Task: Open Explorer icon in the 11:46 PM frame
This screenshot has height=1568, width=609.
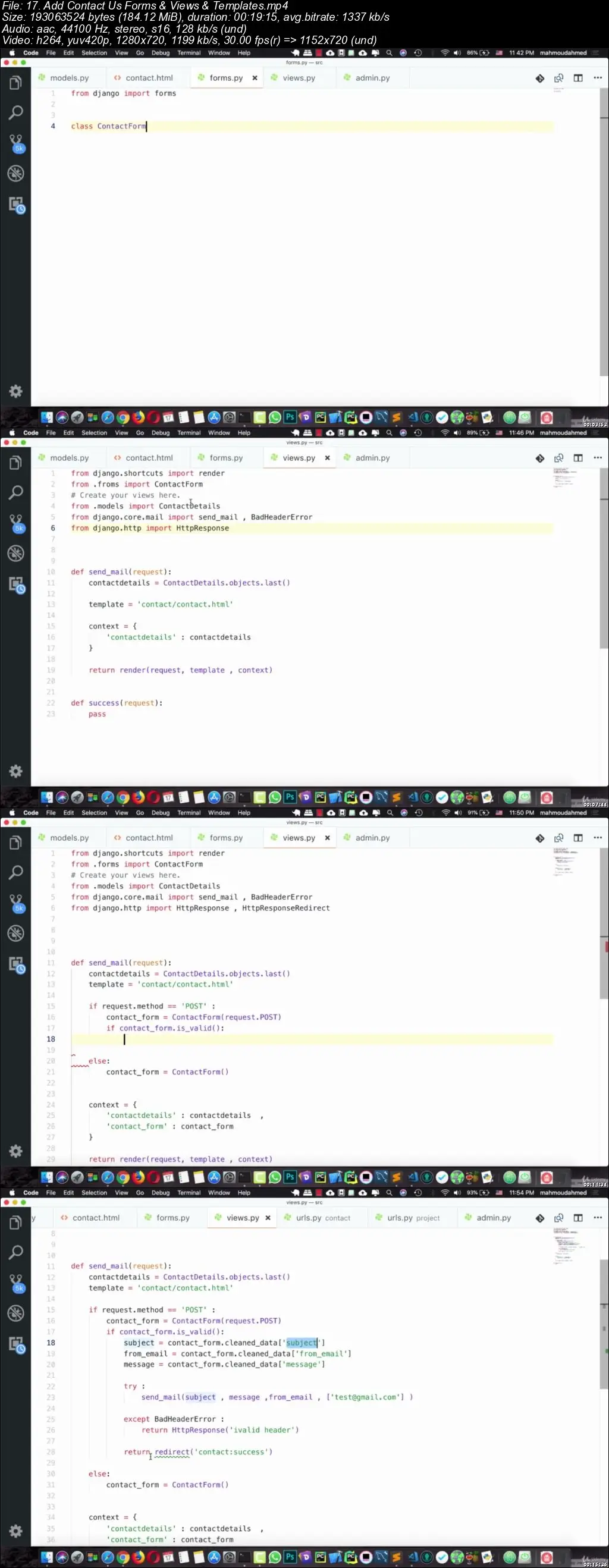Action: 16,463
